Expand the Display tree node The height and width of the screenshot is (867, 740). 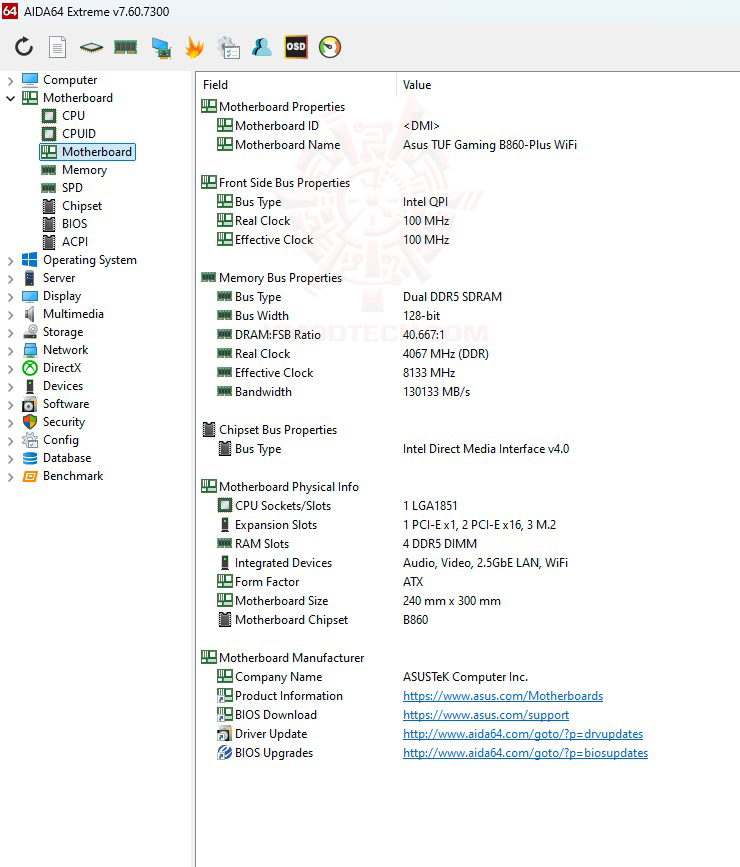point(10,297)
